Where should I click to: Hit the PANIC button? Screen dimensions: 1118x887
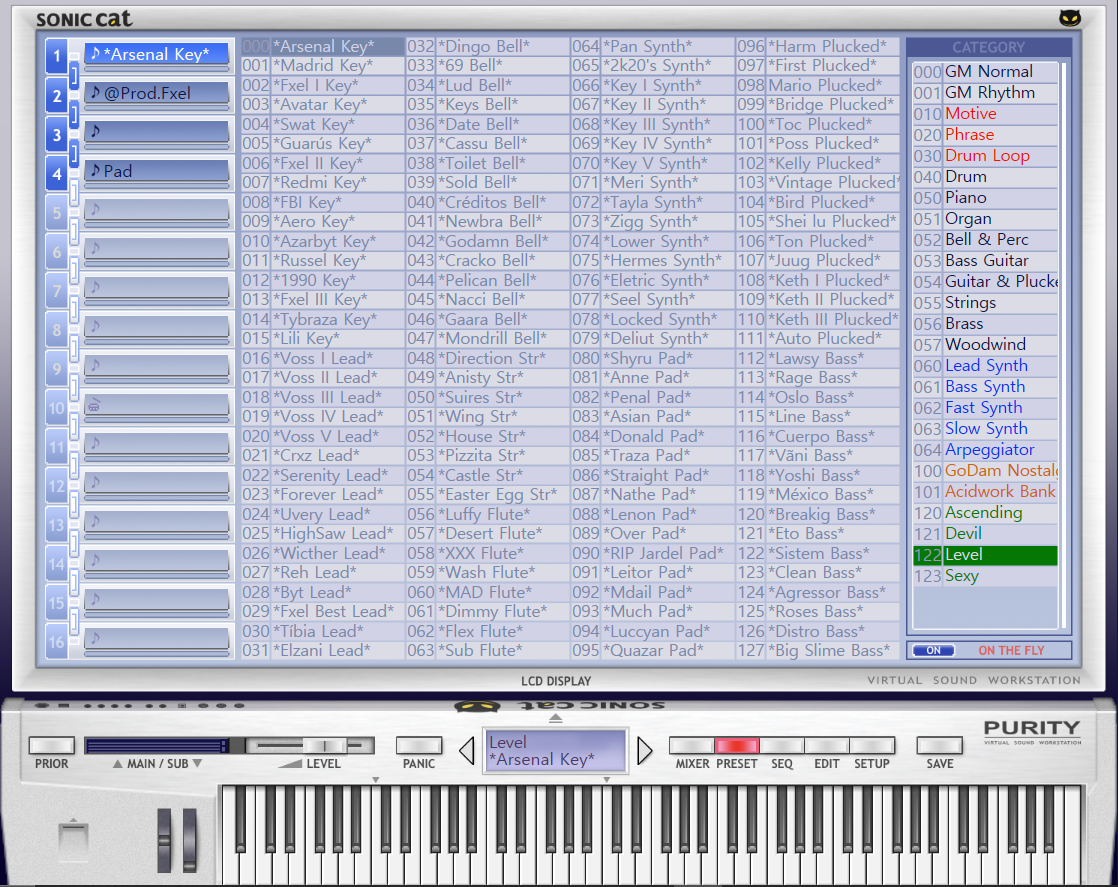419,746
